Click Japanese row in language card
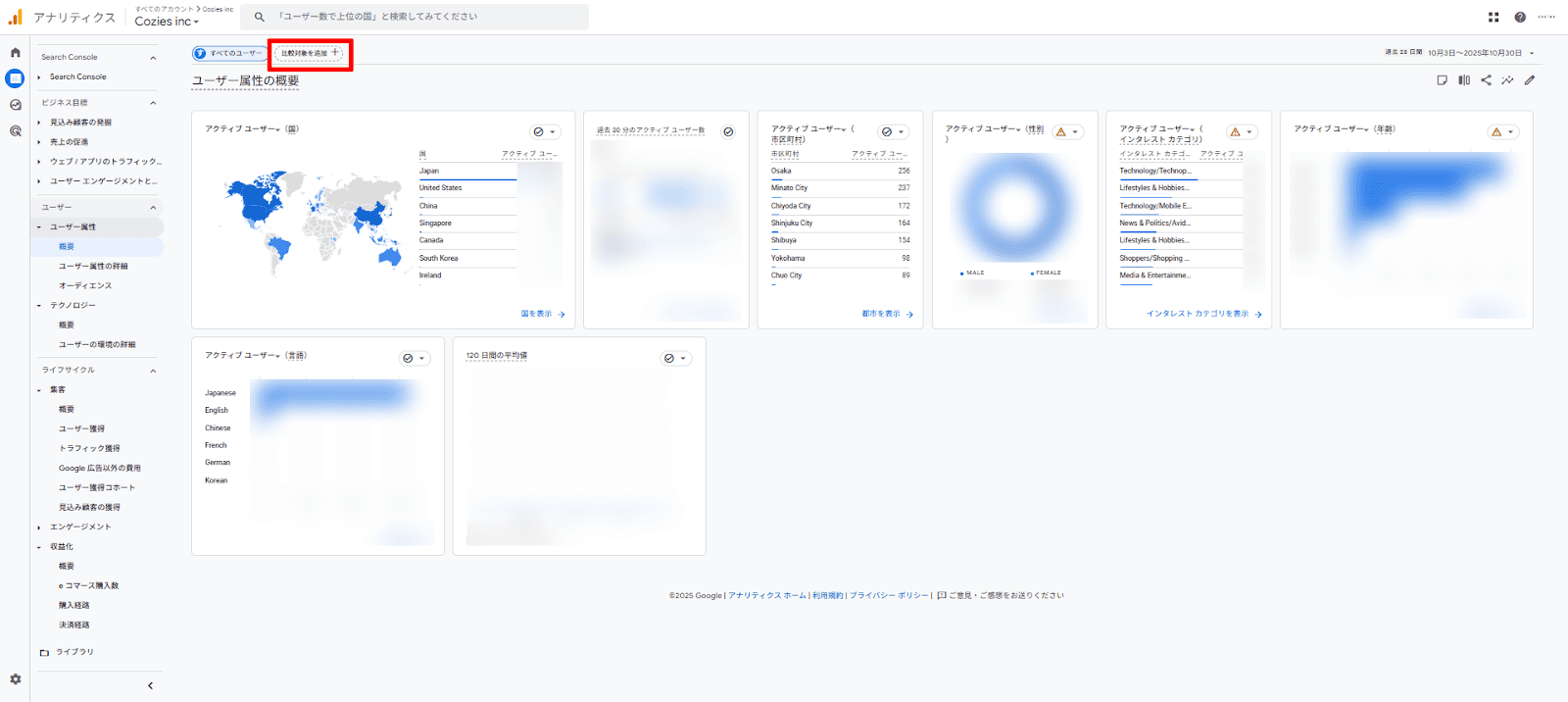Screen dimensions: 1568x702 pos(220,393)
